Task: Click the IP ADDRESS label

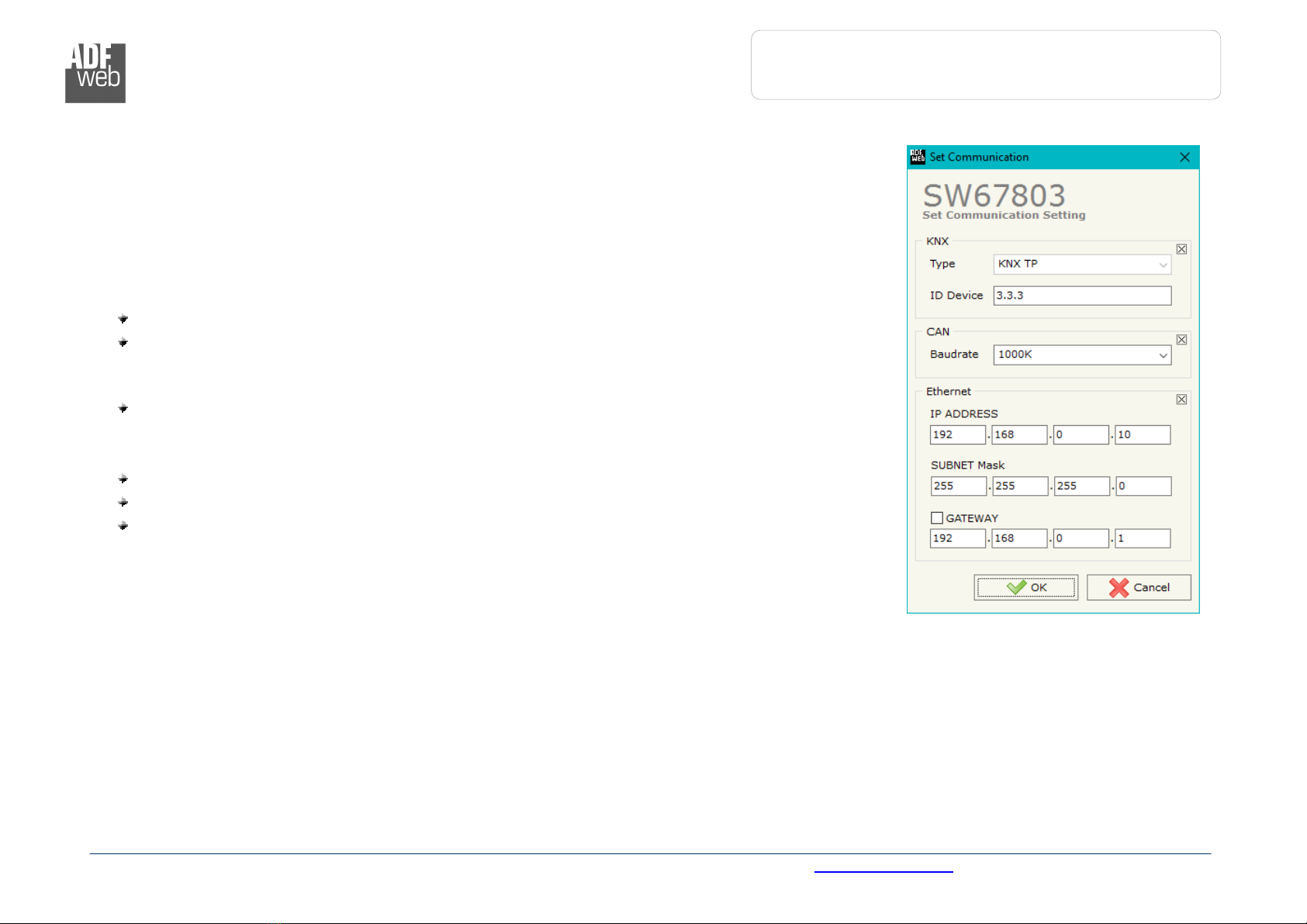Action: [x=964, y=414]
